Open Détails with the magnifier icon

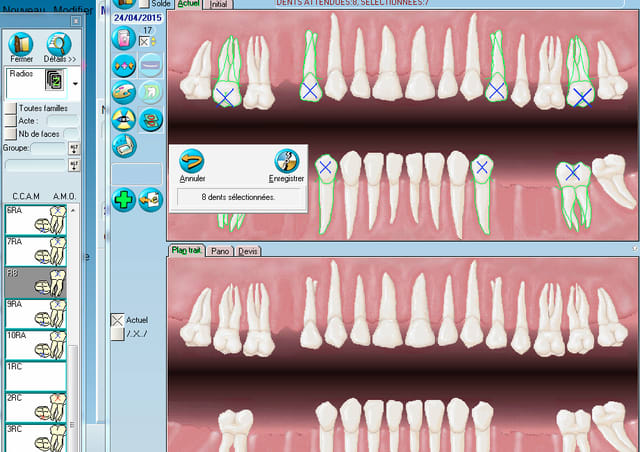pyautogui.click(x=59, y=44)
